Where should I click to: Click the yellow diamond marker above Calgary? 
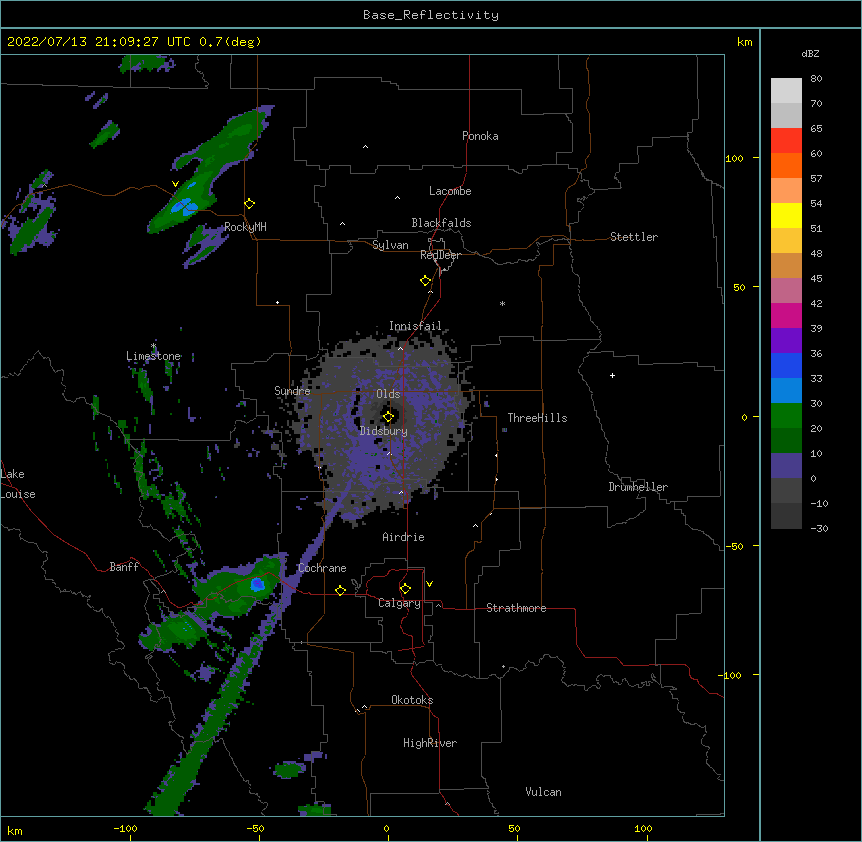click(x=405, y=589)
